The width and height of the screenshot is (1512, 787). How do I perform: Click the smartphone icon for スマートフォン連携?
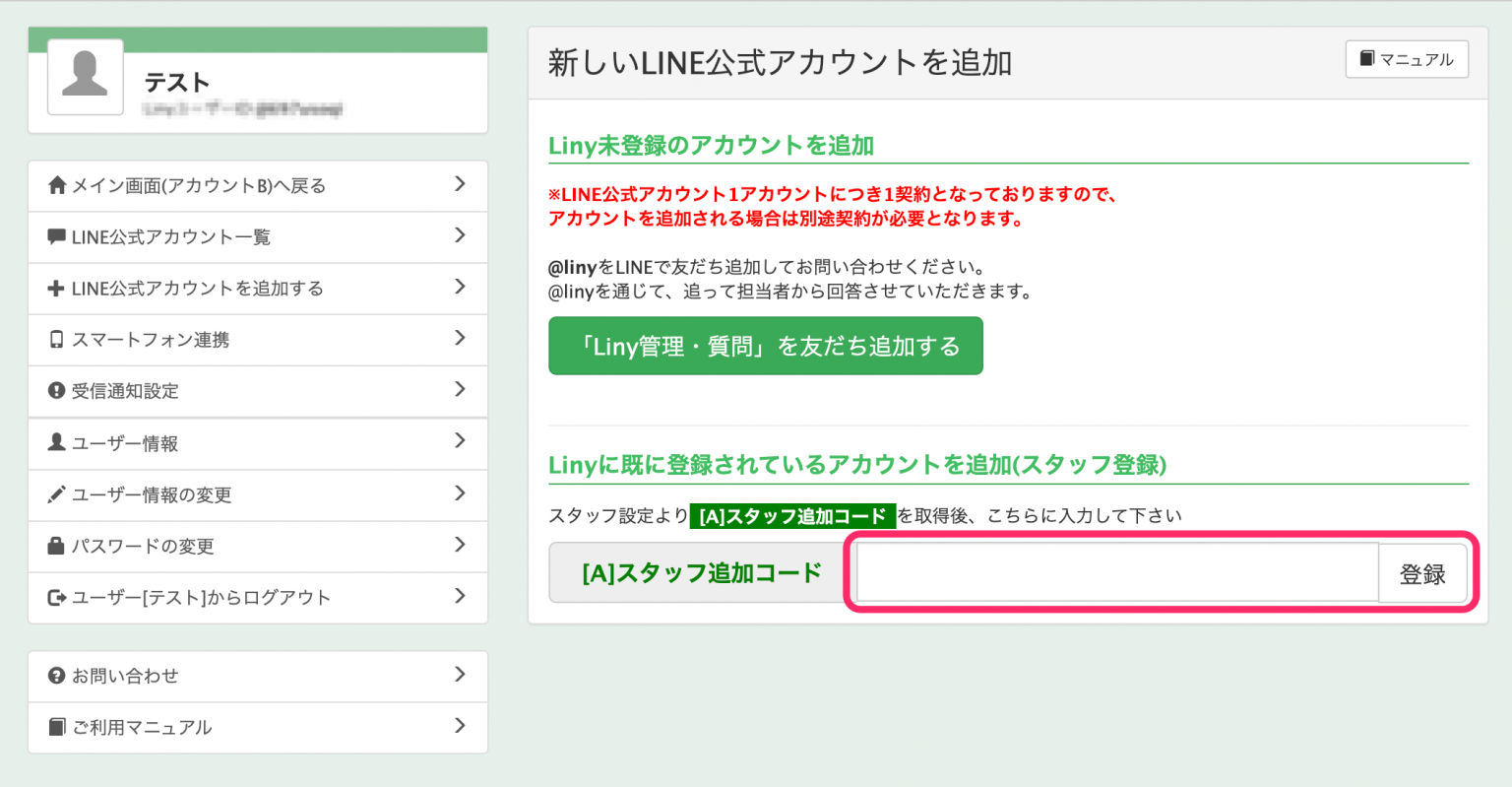point(57,340)
